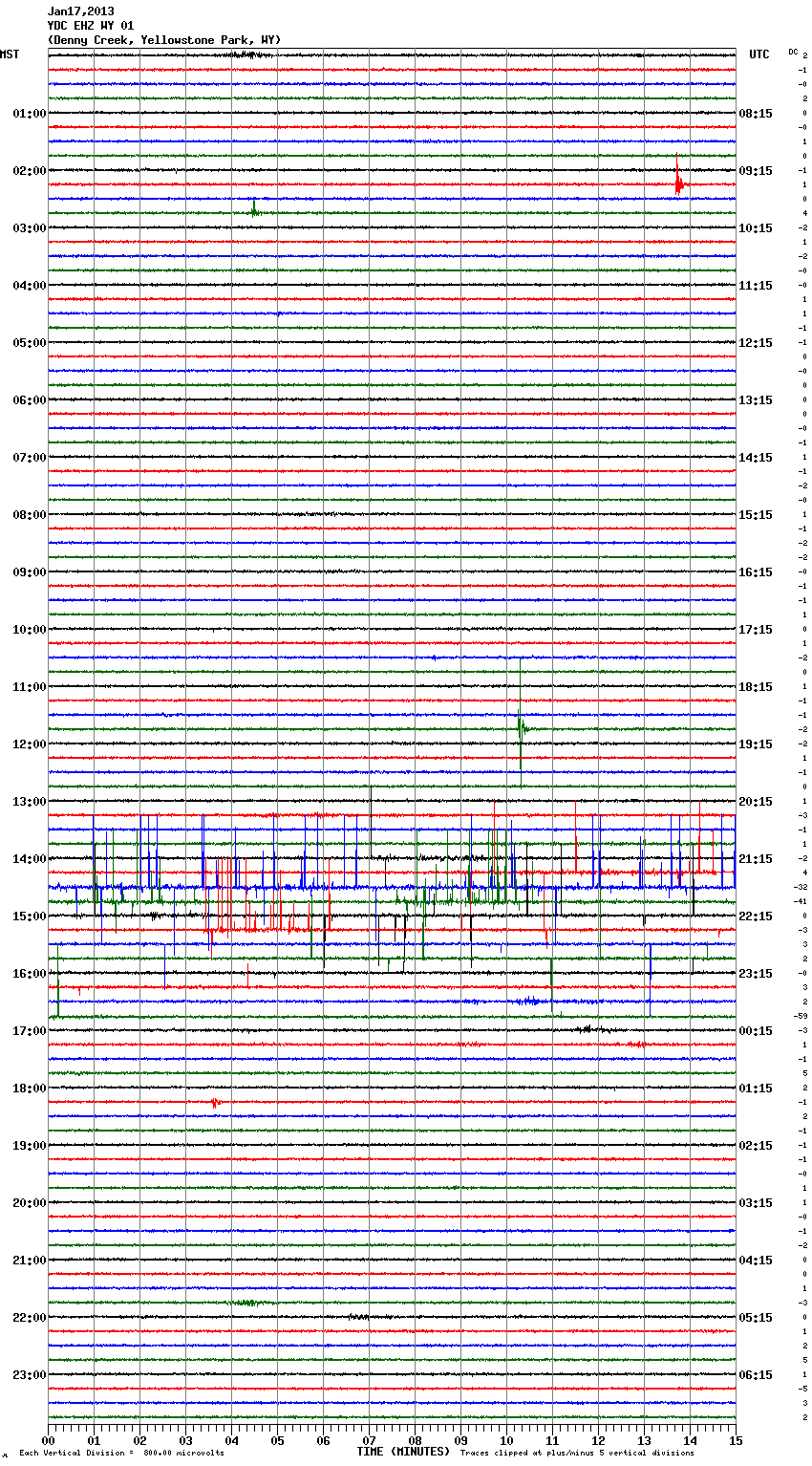812x1466 pixels.
Task: Click the DC column header
Action: pyautogui.click(x=793, y=52)
